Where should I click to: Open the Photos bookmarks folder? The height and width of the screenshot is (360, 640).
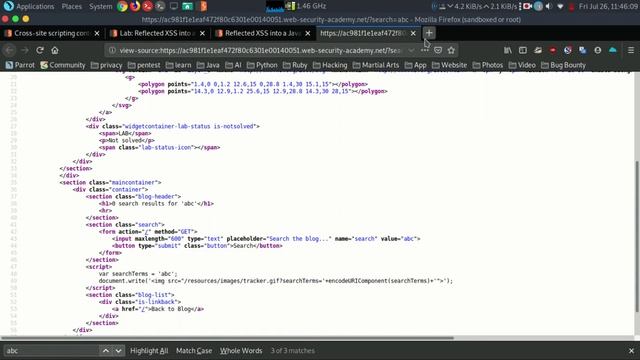(x=488, y=65)
